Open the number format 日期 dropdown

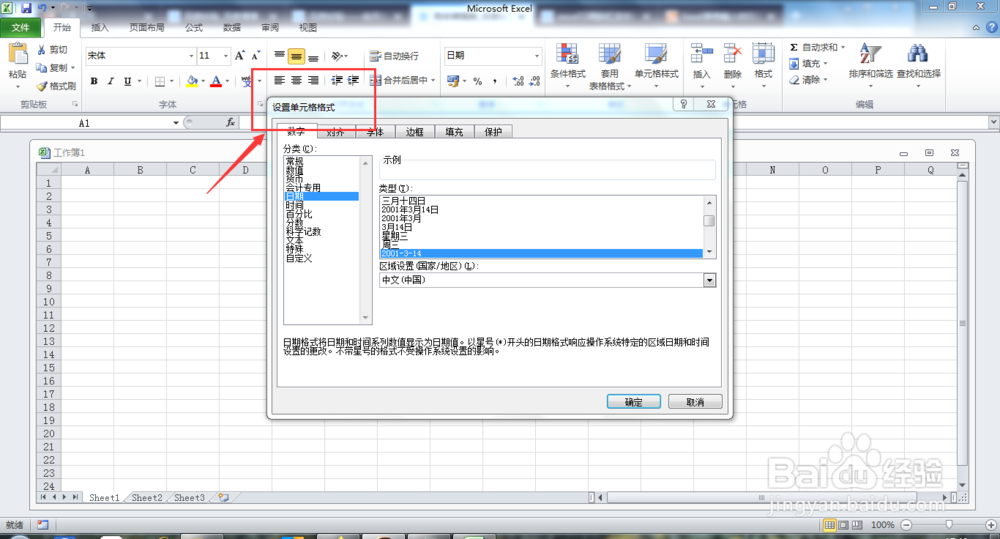pos(536,56)
